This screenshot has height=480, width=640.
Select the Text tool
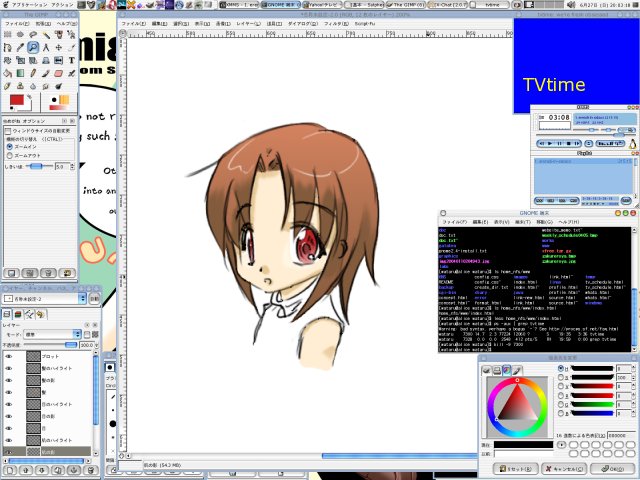click(x=71, y=60)
